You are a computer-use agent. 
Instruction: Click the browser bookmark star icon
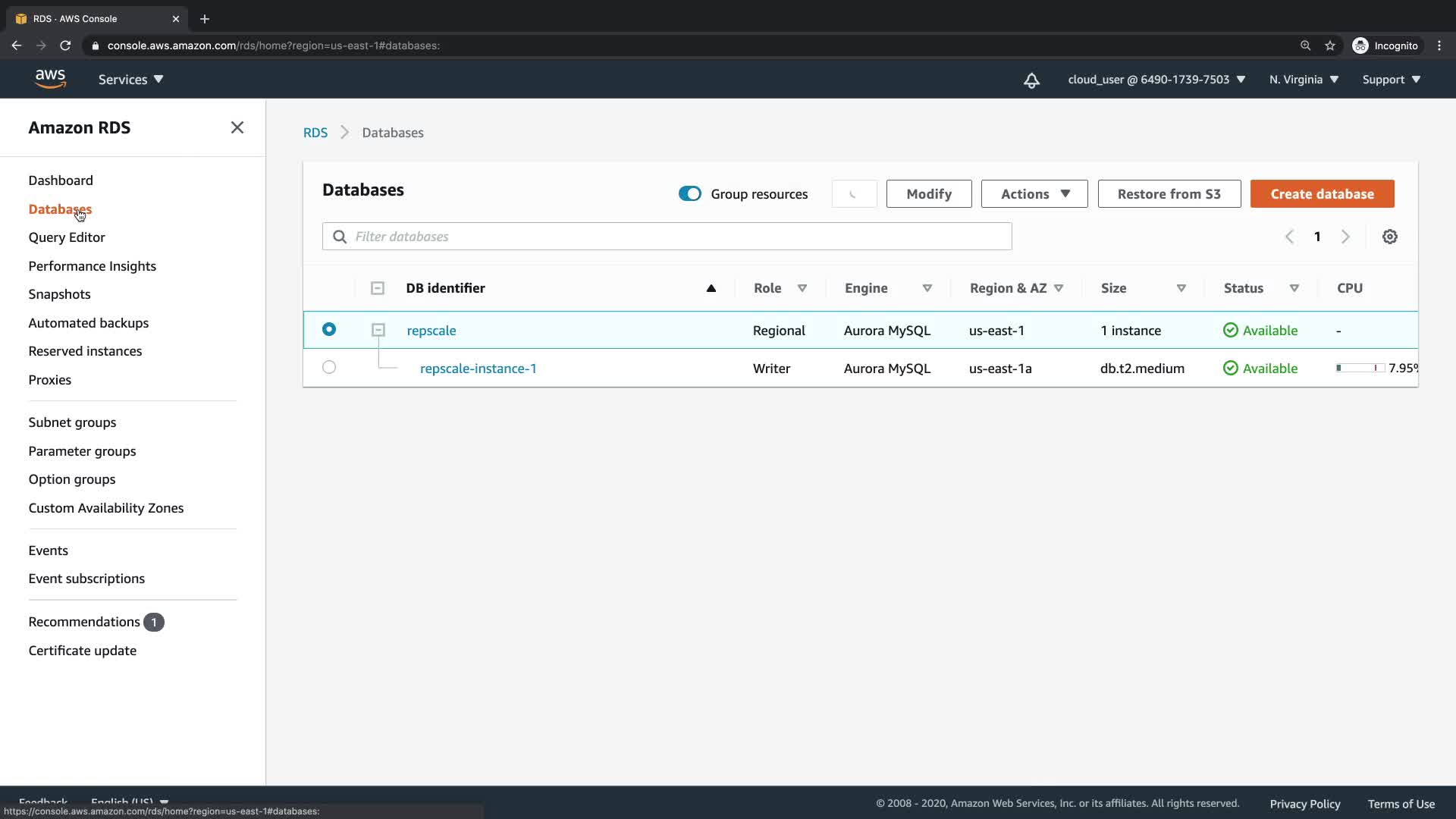pos(1329,45)
